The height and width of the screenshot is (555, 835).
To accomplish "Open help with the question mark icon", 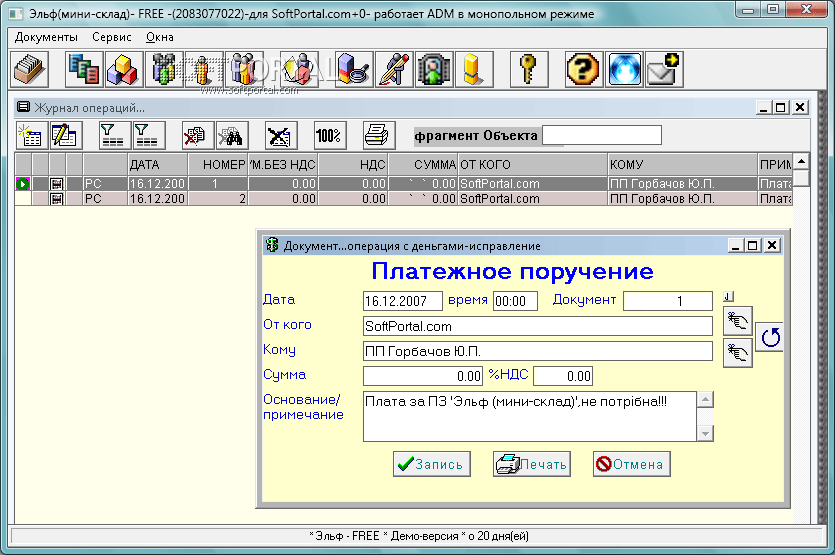I will [x=584, y=69].
